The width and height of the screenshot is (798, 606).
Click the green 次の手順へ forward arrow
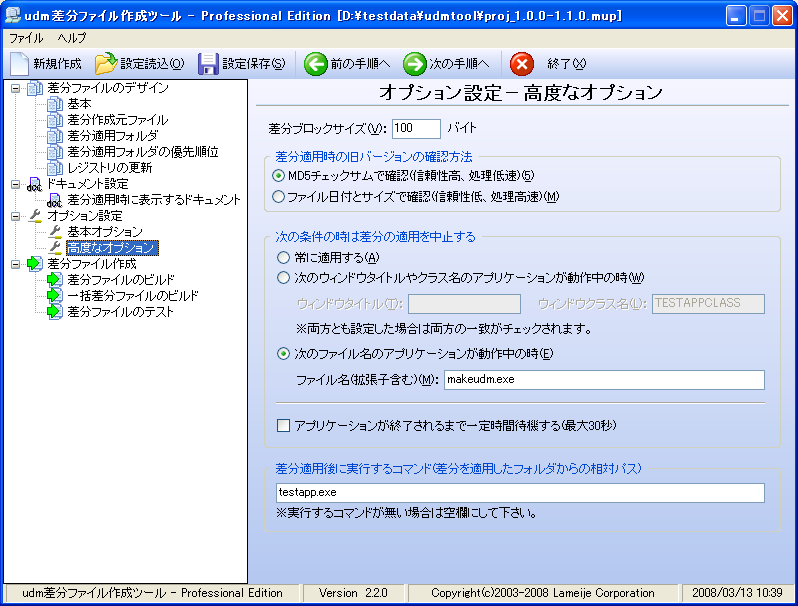click(x=415, y=64)
